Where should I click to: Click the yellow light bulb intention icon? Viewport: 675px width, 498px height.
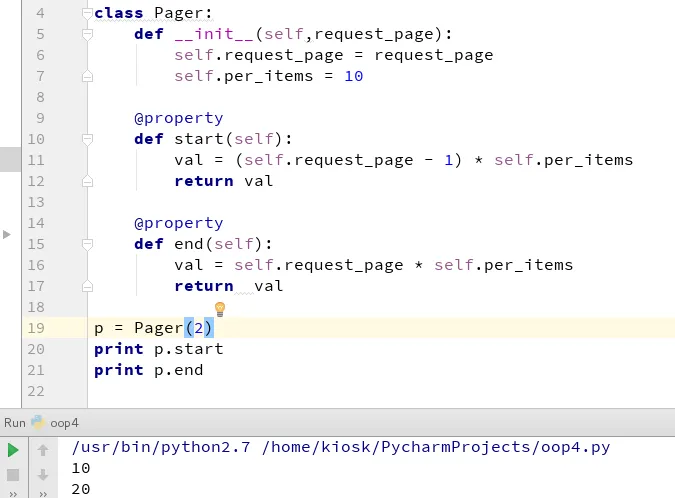[x=220, y=309]
